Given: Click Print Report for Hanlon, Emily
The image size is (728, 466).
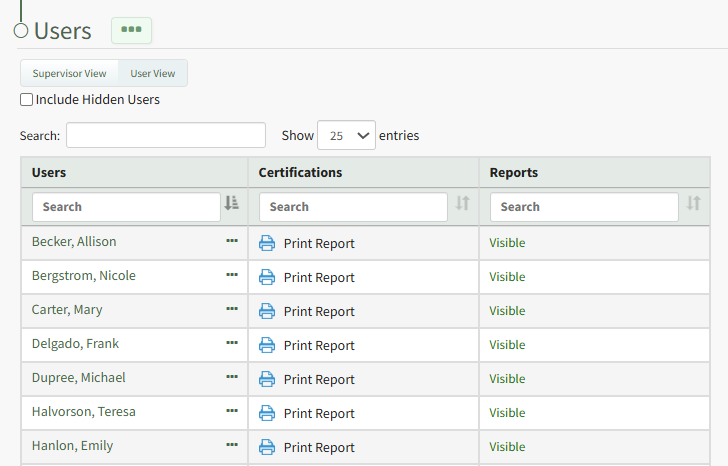Looking at the screenshot, I should tap(318, 447).
